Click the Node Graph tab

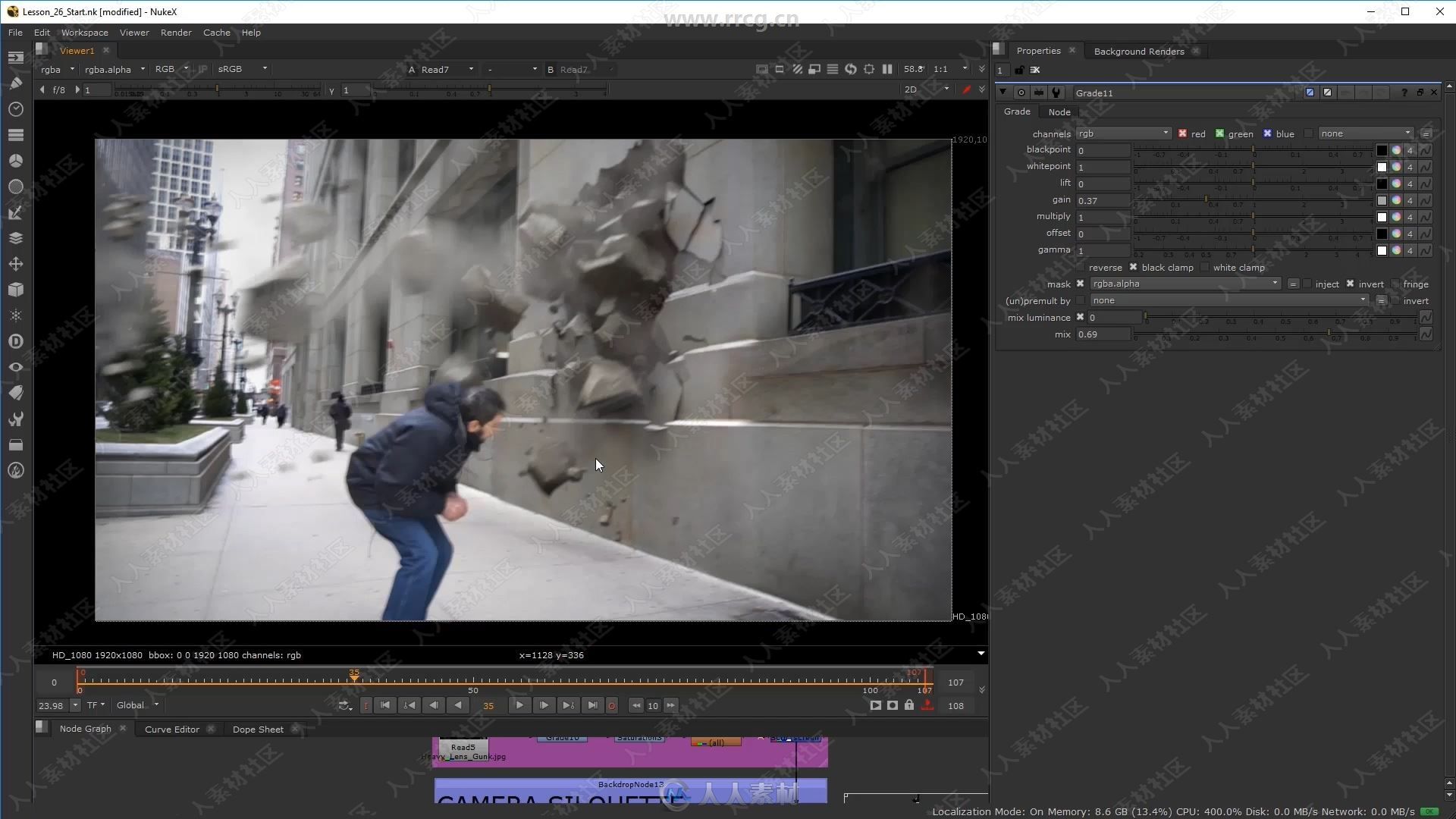(x=85, y=728)
